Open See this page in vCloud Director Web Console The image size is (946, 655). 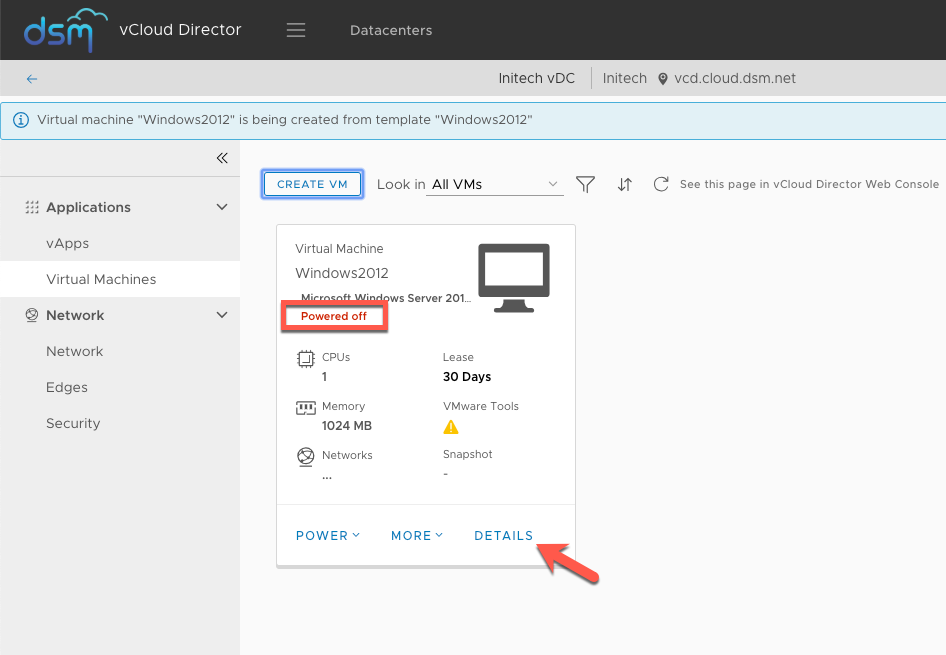click(x=809, y=184)
